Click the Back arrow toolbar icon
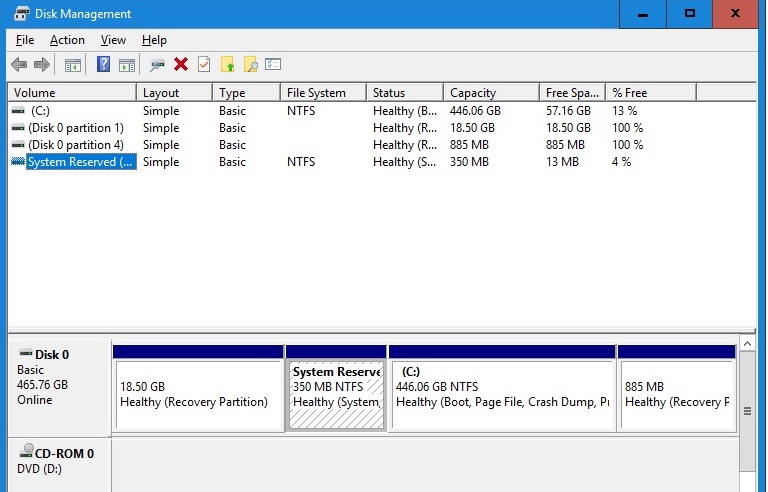 tap(19, 65)
